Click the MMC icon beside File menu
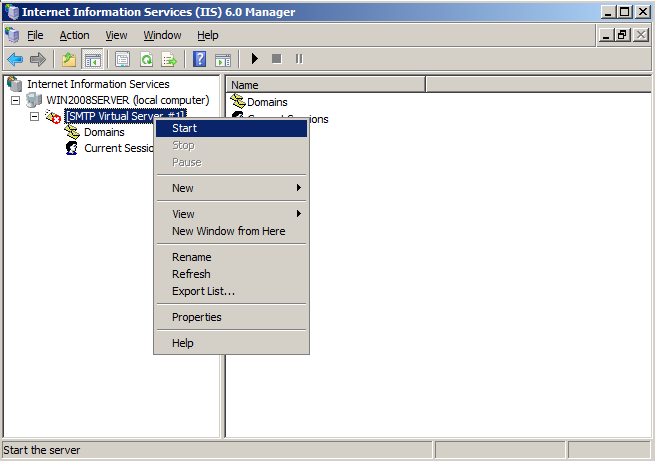655x461 pixels. 13,35
